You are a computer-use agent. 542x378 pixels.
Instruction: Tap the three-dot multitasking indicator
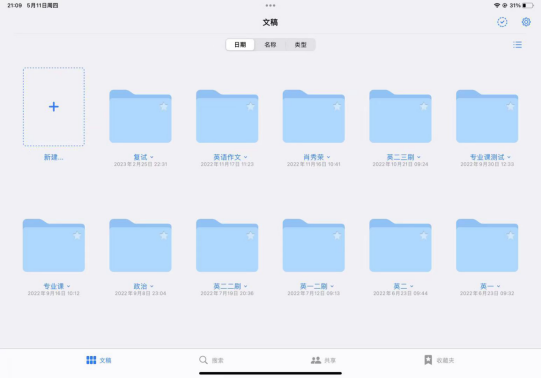270,6
